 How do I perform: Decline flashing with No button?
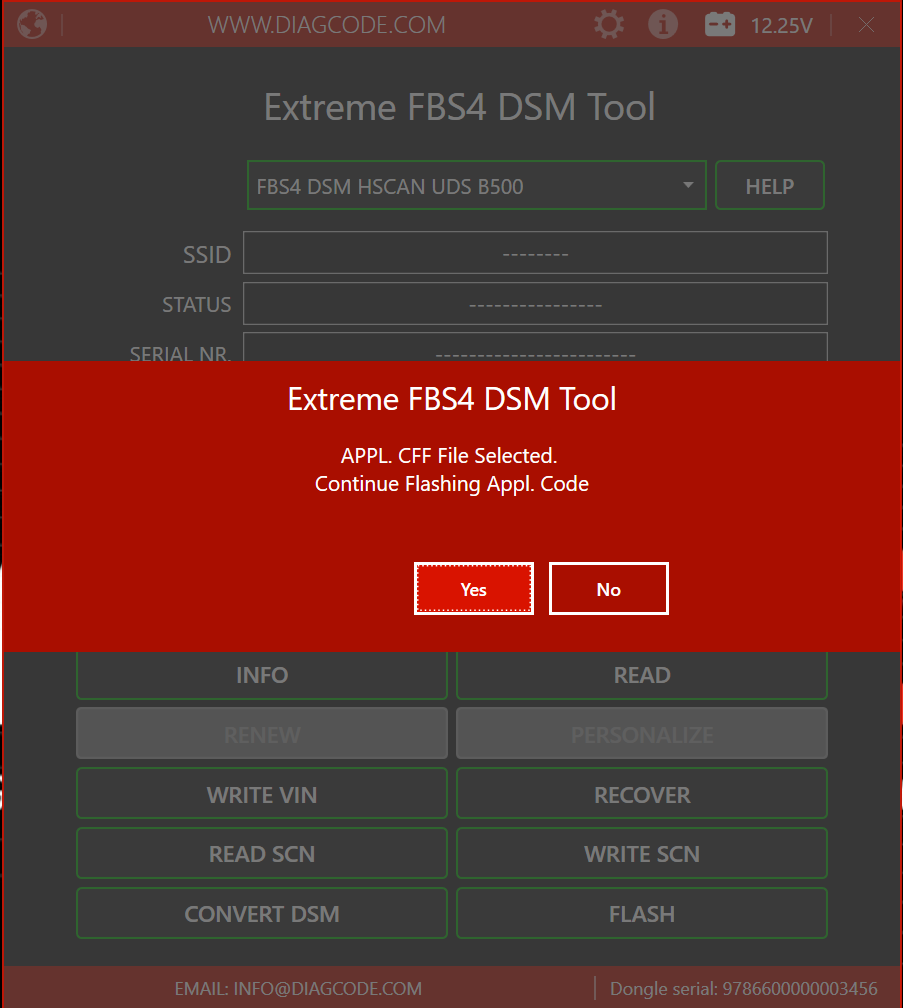[x=608, y=589]
